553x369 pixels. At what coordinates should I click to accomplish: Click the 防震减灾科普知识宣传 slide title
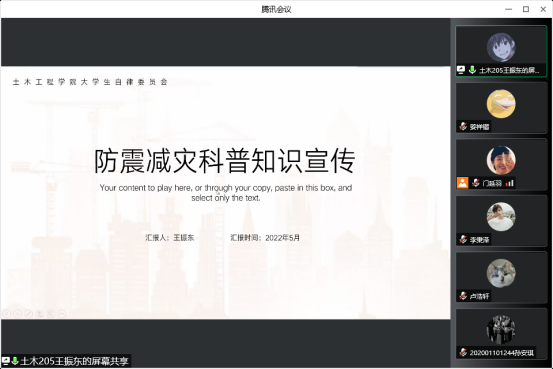pos(224,161)
